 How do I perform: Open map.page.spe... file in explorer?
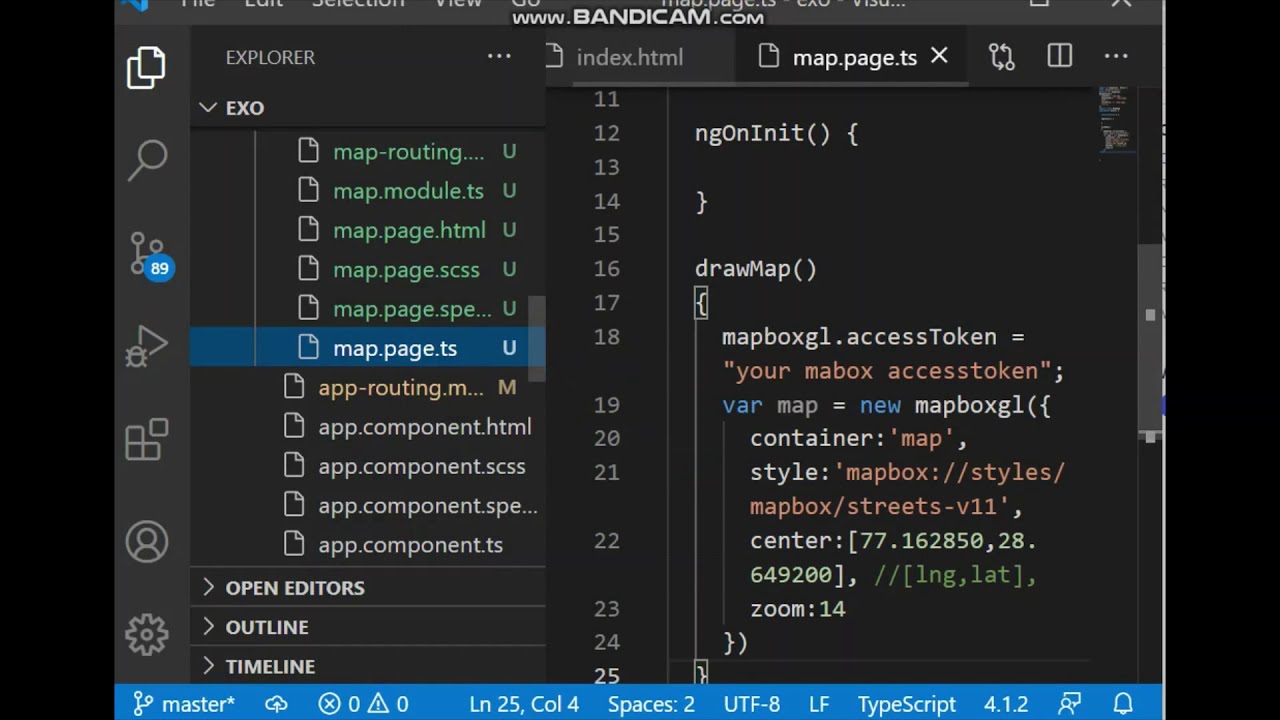(x=412, y=309)
